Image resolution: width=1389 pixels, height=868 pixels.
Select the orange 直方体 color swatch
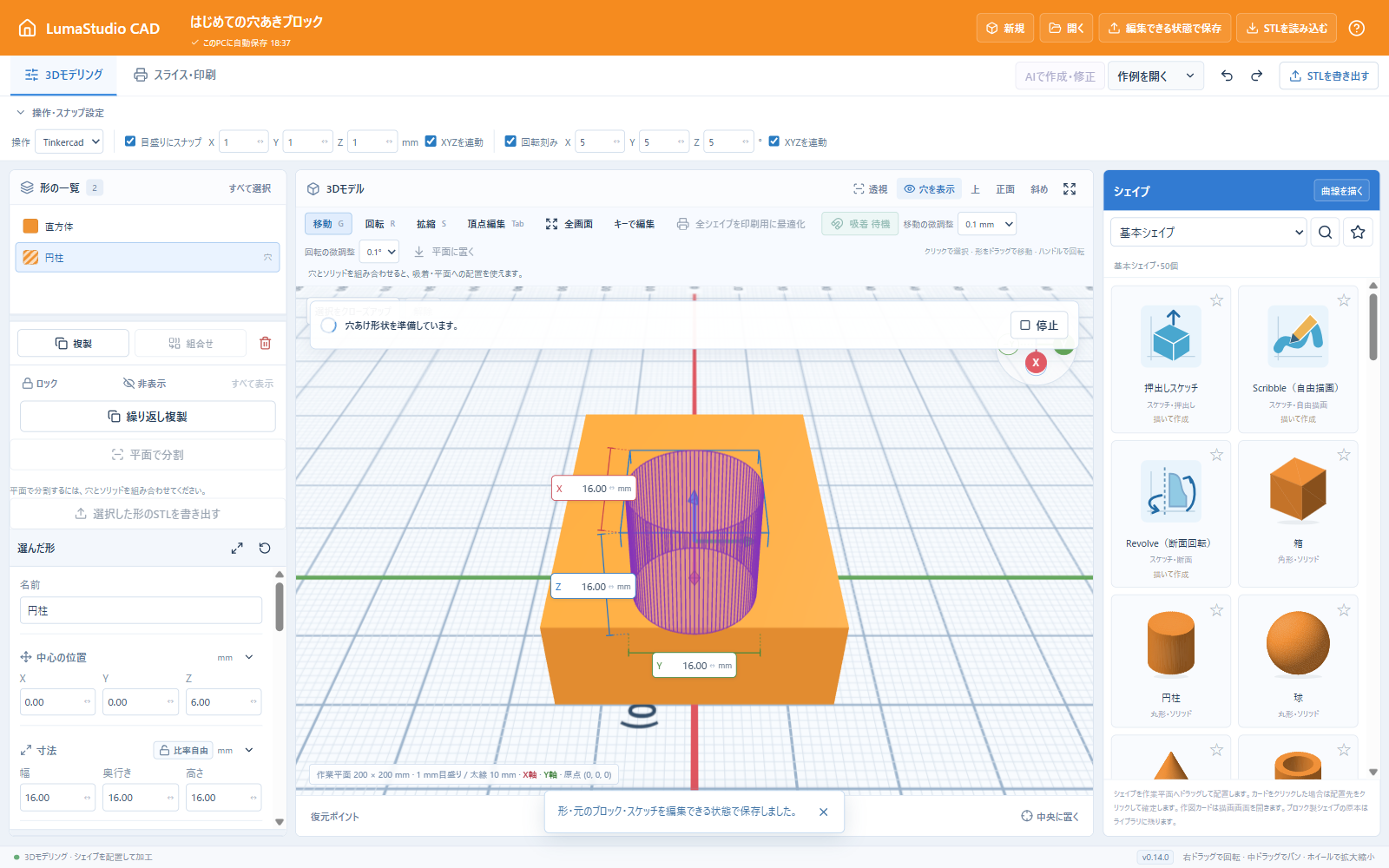[30, 226]
